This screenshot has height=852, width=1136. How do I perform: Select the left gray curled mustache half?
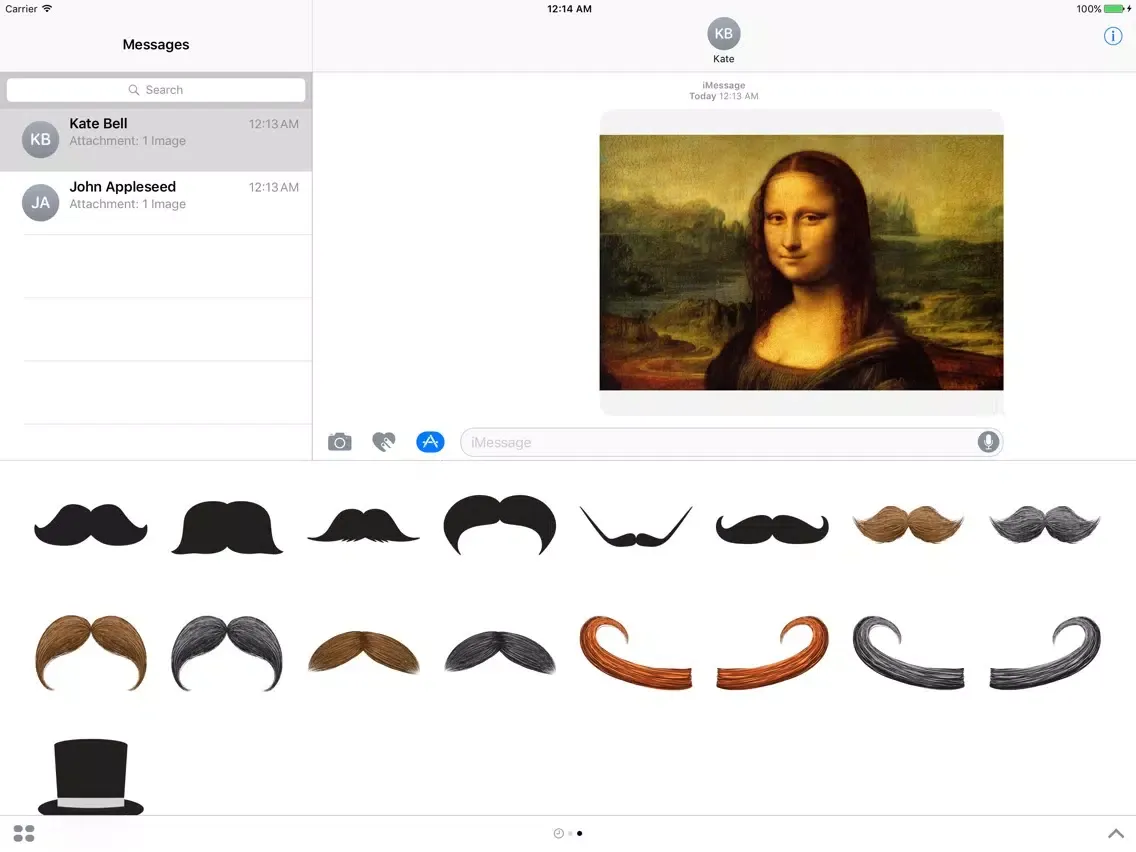909,652
